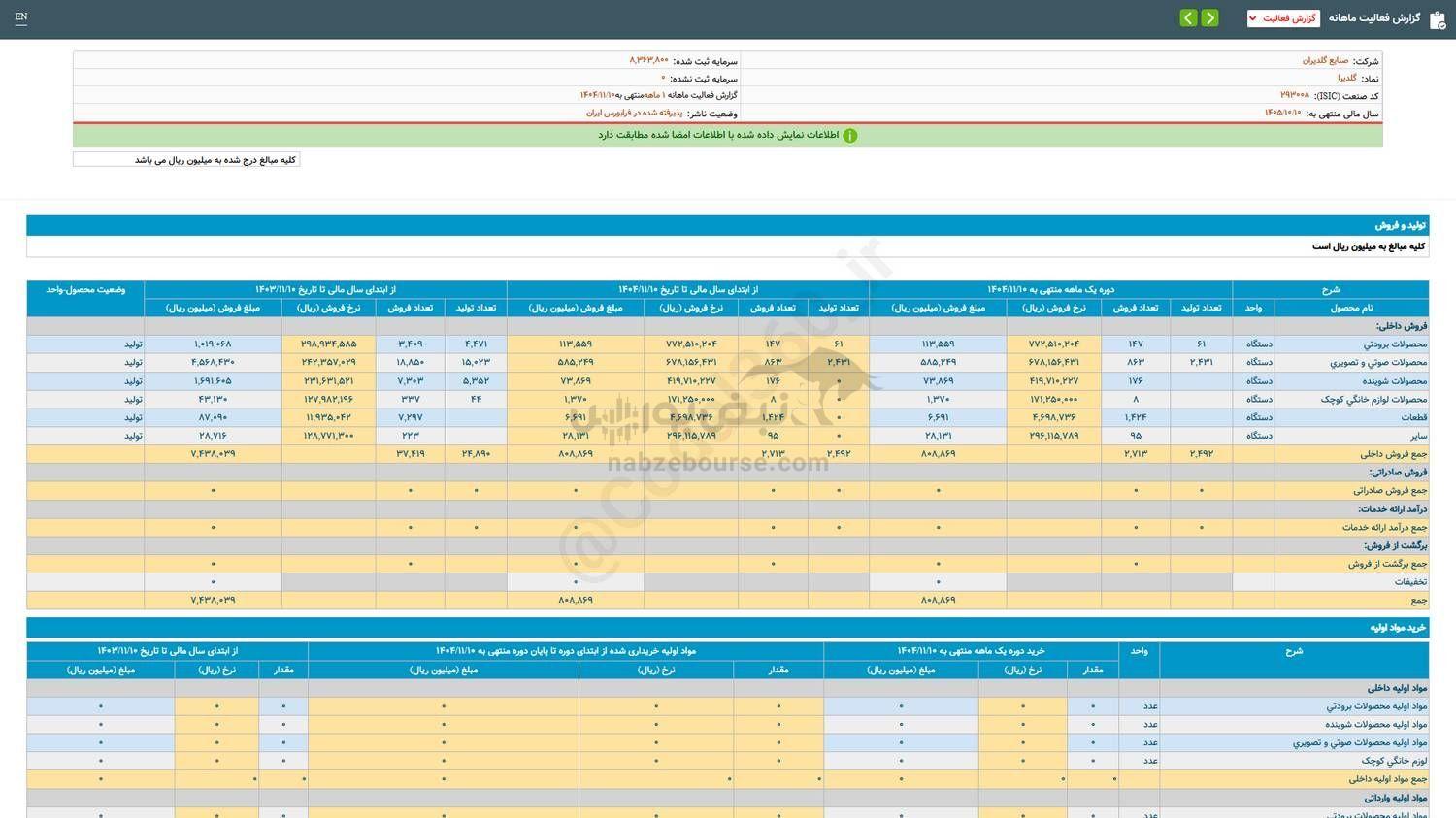Click the اطلاعات نمایش داده شده confirmation banner
Screen dimensions: 1456x818
click(728, 135)
